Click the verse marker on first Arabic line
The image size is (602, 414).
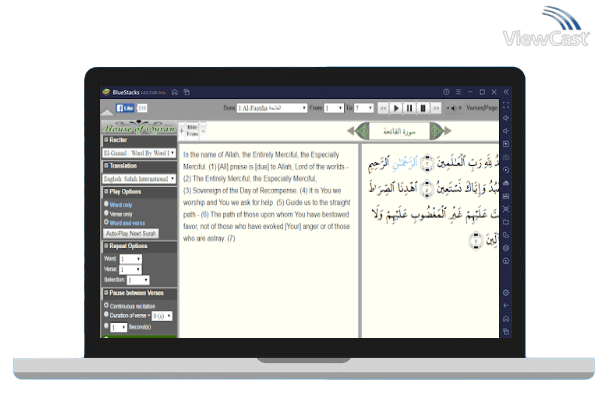point(427,163)
